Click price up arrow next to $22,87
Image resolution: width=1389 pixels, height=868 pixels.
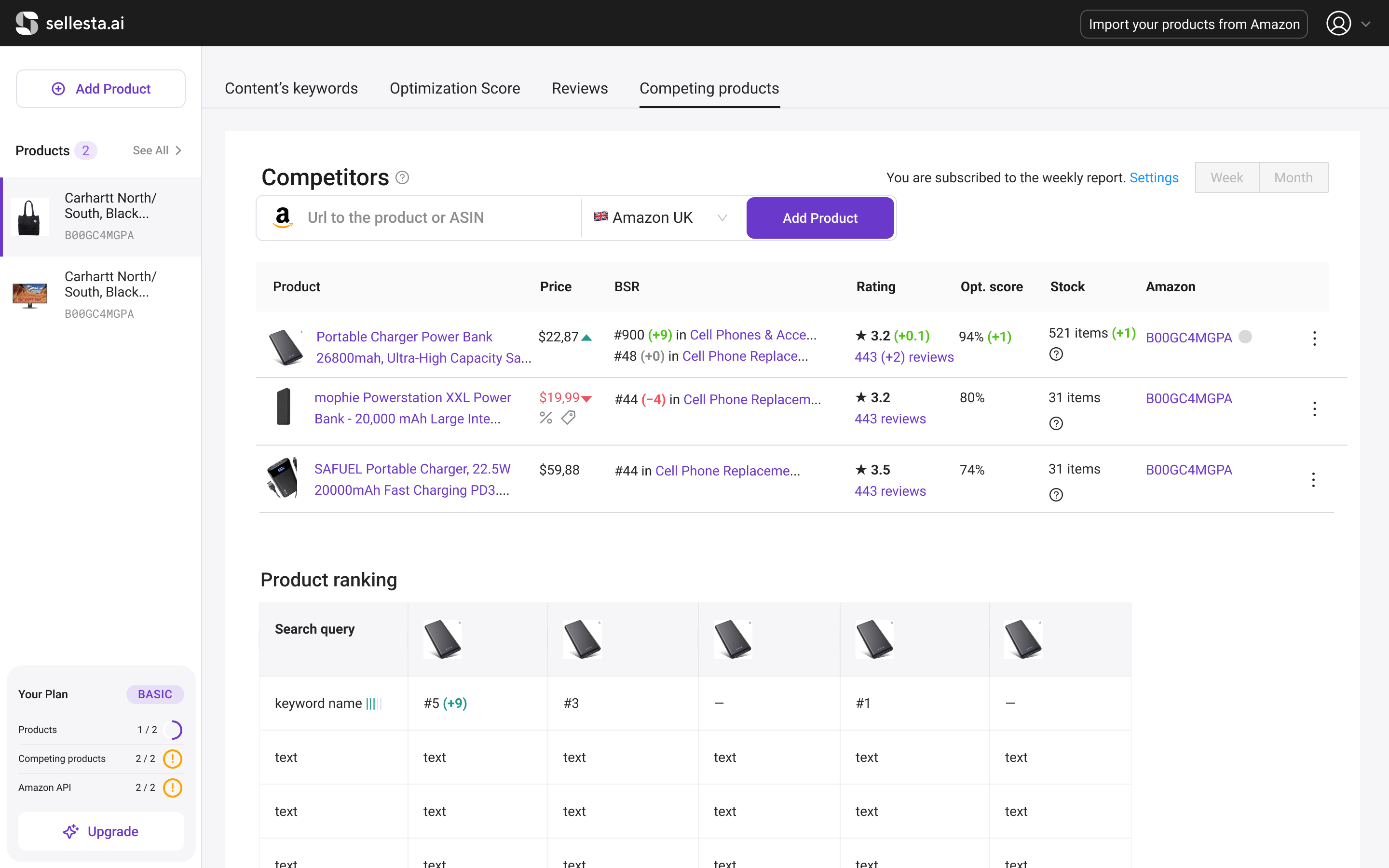coord(586,338)
